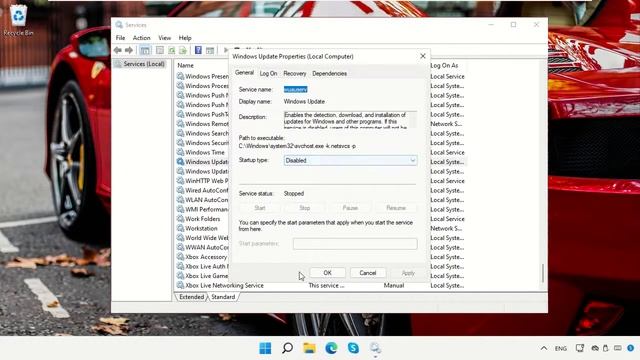
Task: Open the File menu
Action: 120,38
